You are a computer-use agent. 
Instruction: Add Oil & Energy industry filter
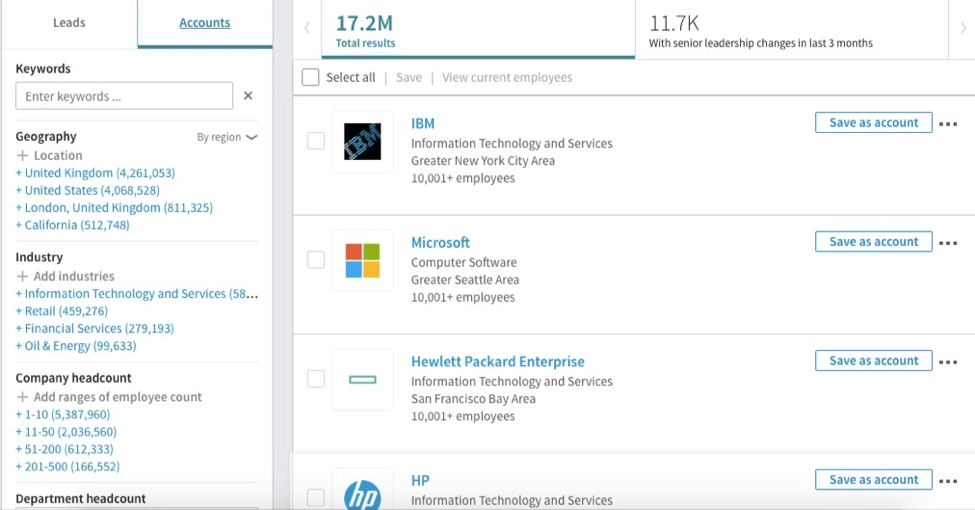click(x=76, y=346)
